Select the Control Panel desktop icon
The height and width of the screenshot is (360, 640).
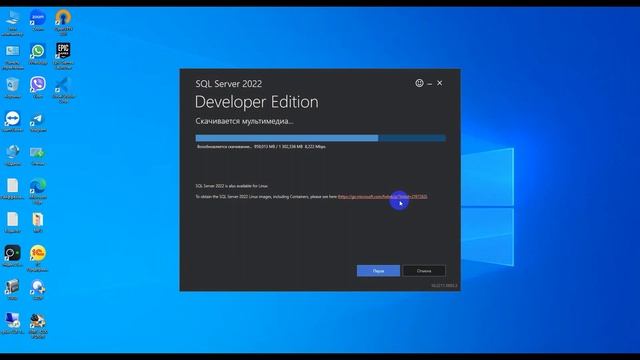pos(12,56)
